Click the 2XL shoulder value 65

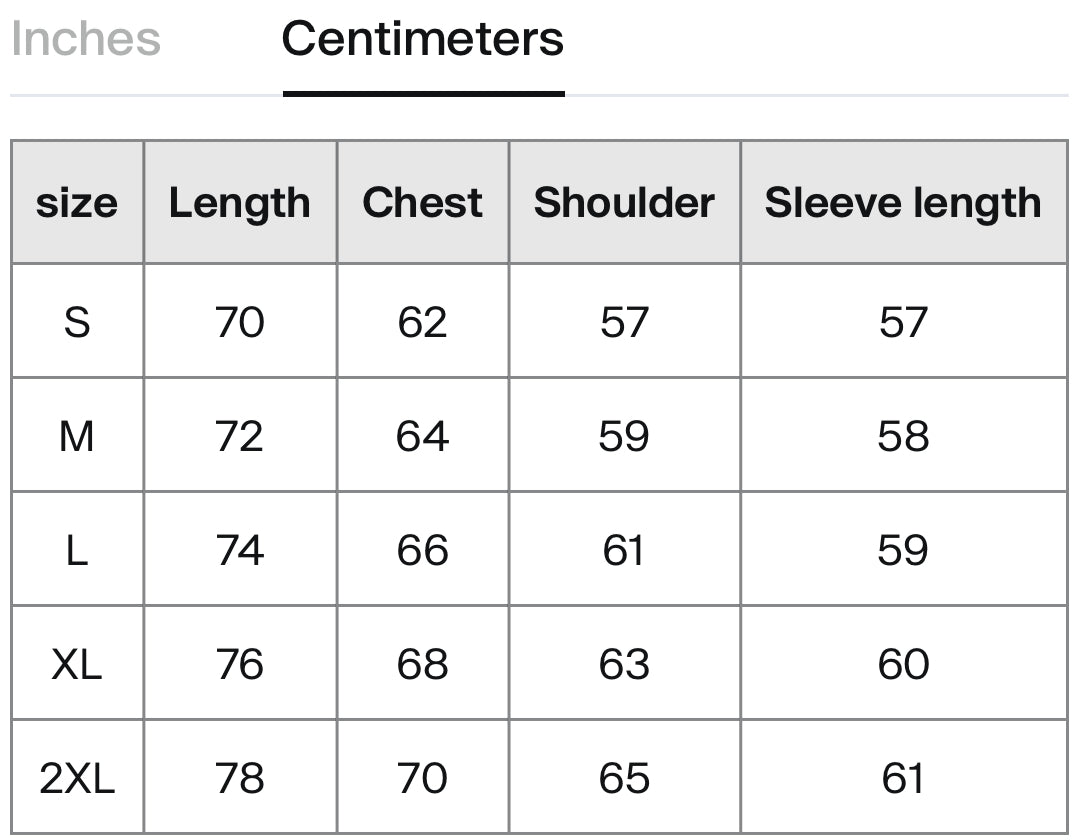[624, 778]
